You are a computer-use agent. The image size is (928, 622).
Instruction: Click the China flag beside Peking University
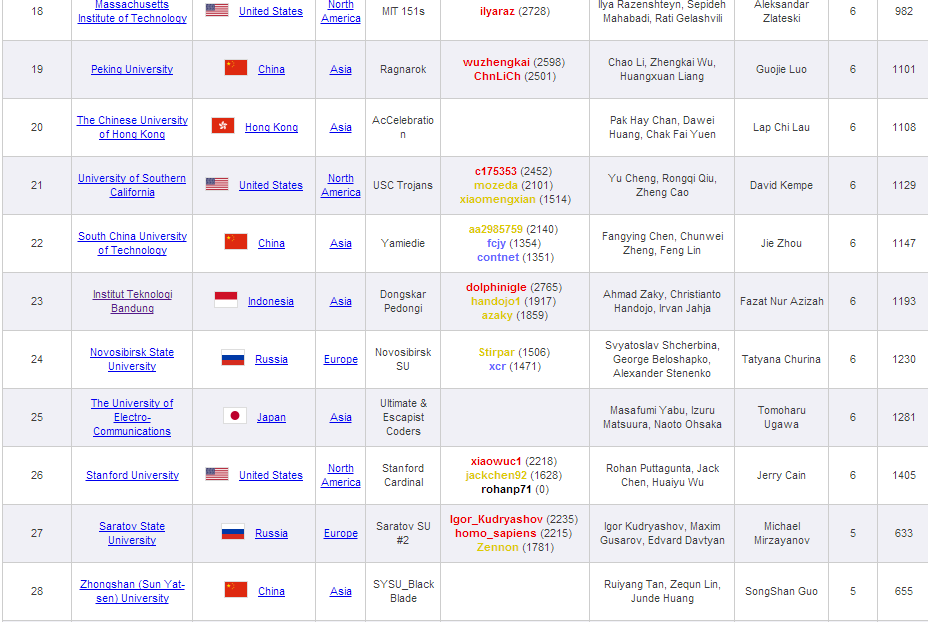[236, 68]
